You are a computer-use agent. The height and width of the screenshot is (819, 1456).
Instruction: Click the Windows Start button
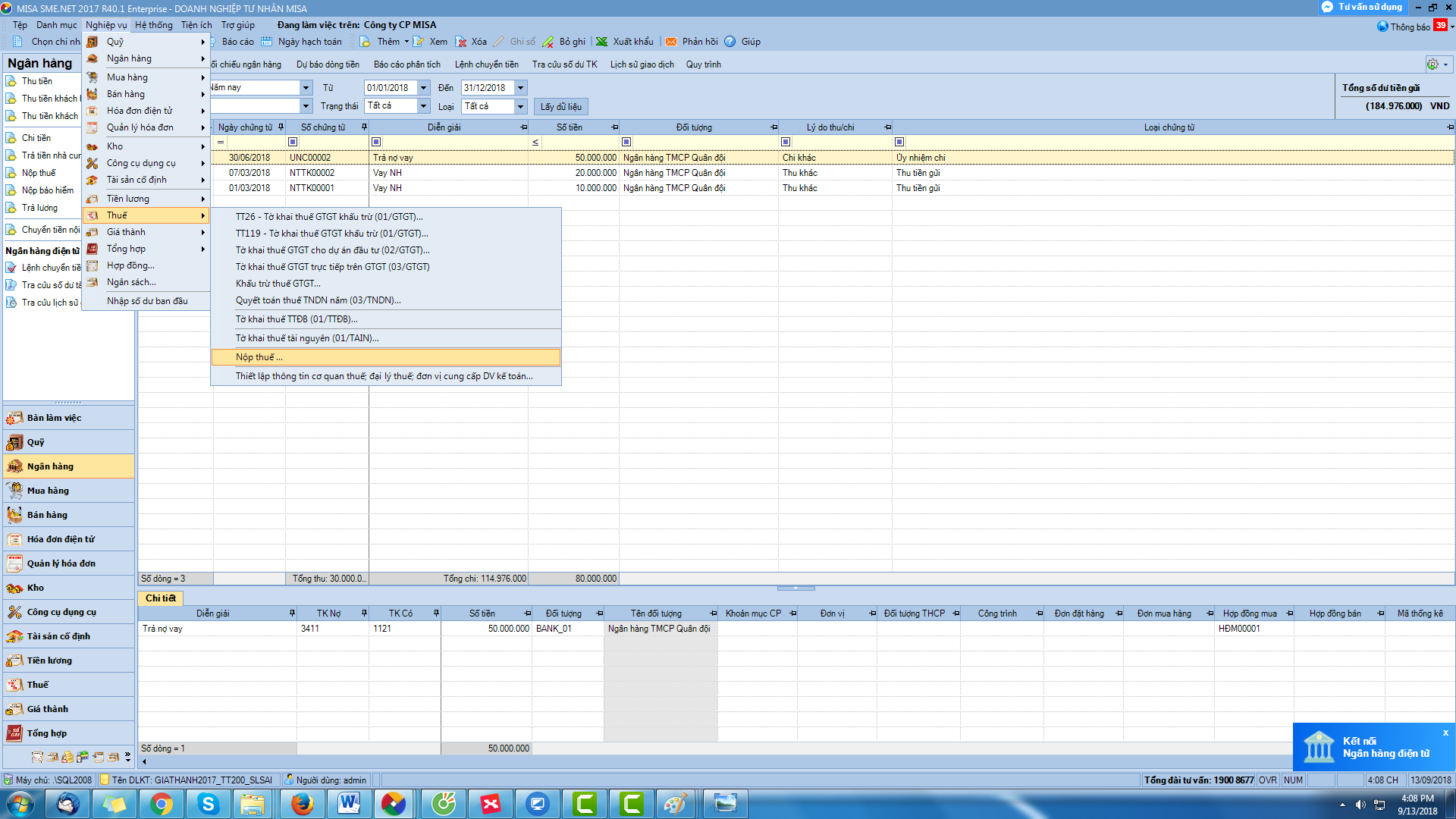[x=20, y=804]
